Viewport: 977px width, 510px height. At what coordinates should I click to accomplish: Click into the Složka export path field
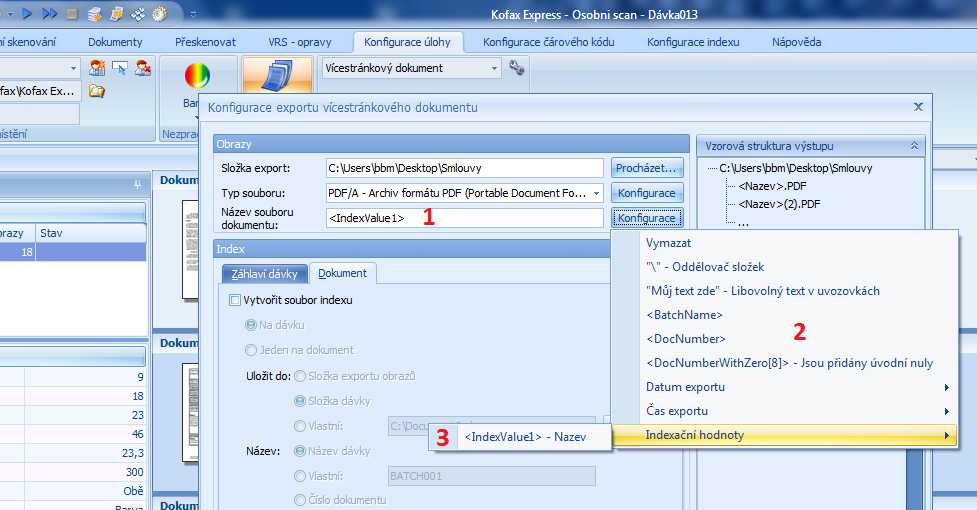coord(465,168)
